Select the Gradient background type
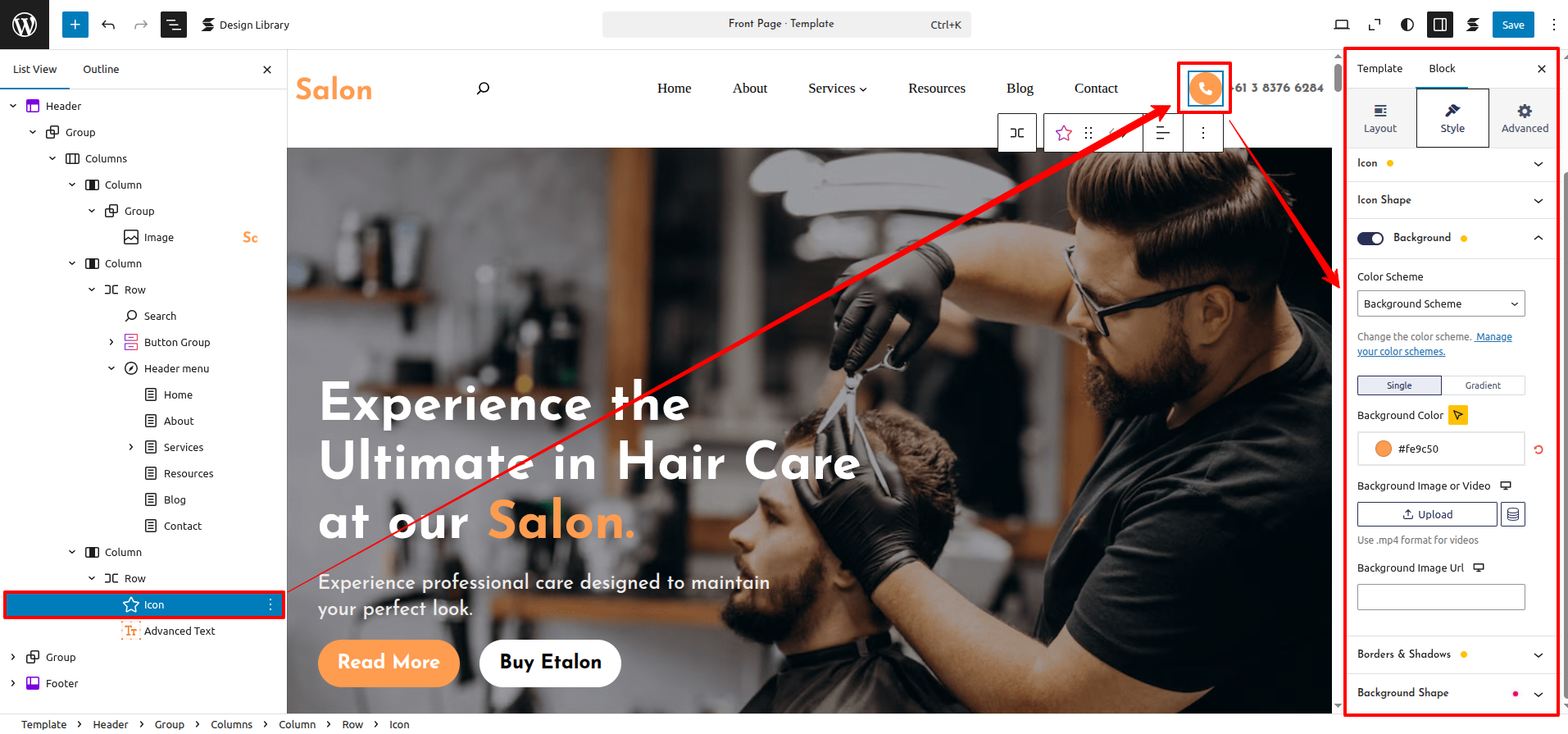 pos(1483,385)
